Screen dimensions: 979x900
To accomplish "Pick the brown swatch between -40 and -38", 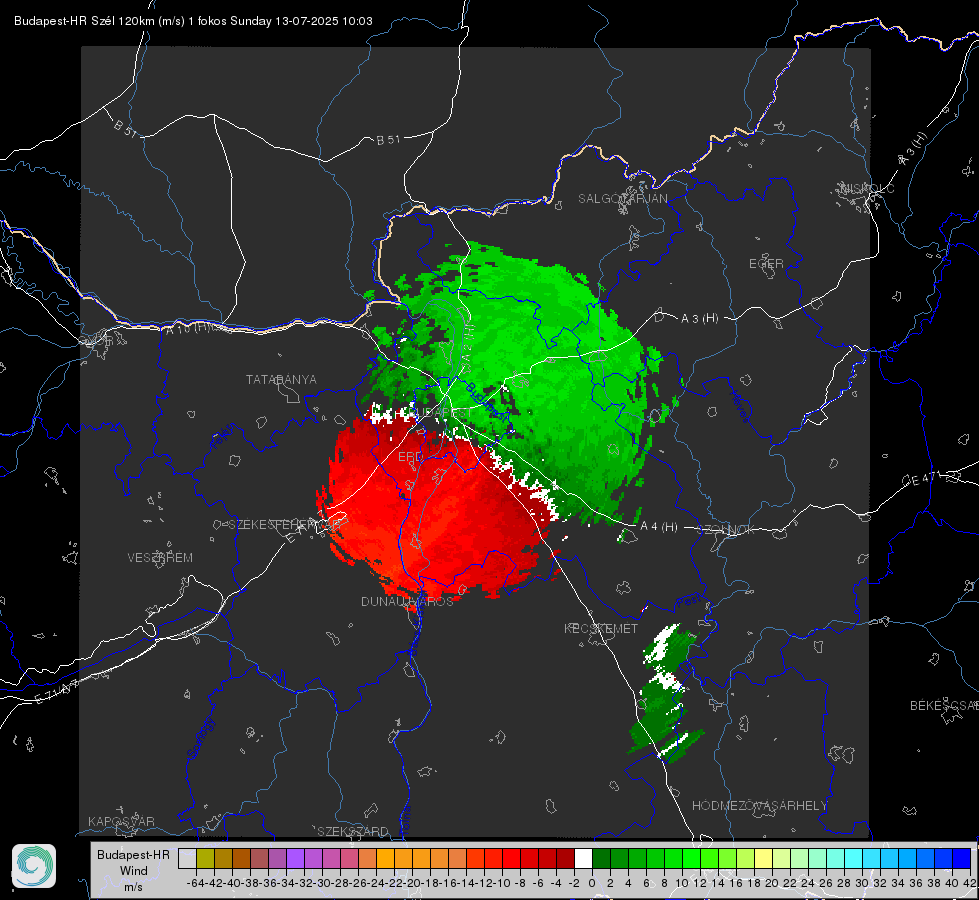I will point(241,858).
